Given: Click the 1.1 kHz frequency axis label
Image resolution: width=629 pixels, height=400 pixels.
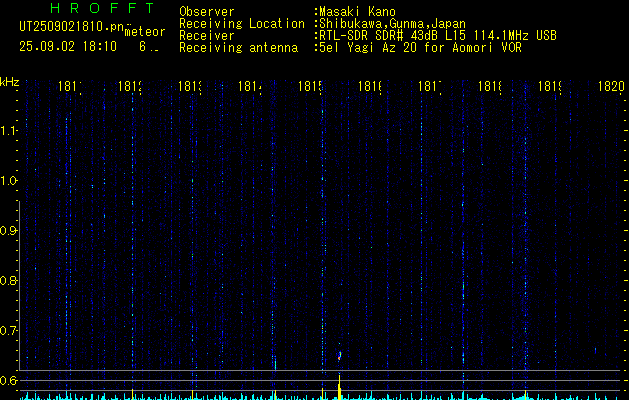Looking at the screenshot, I should click(8, 130).
